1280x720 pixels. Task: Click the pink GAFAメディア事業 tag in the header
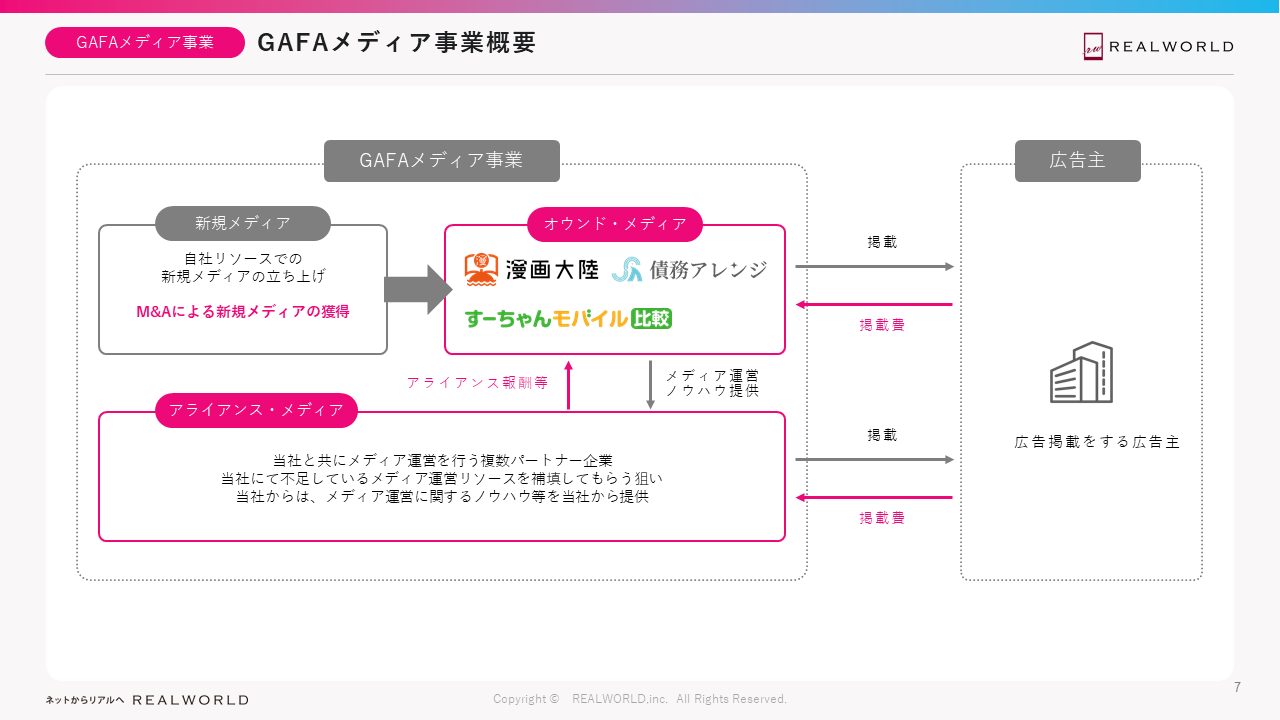click(145, 42)
